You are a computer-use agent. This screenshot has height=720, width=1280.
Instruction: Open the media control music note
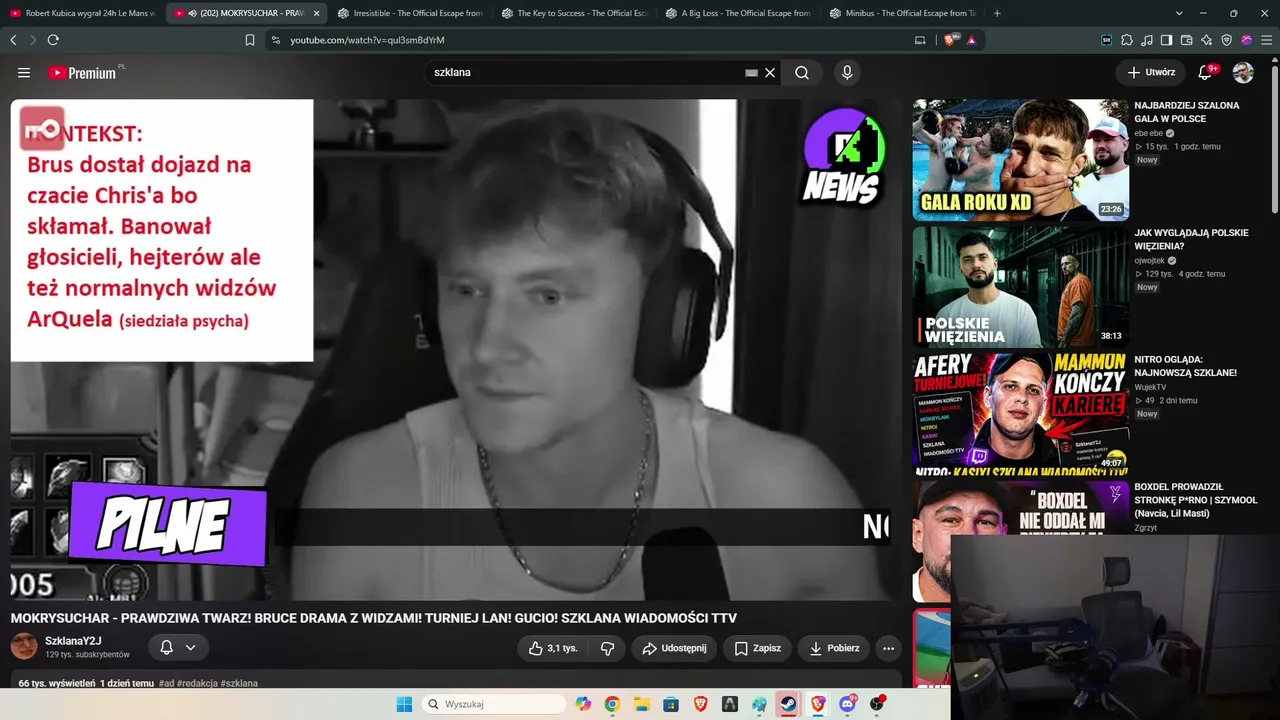pyautogui.click(x=1147, y=40)
